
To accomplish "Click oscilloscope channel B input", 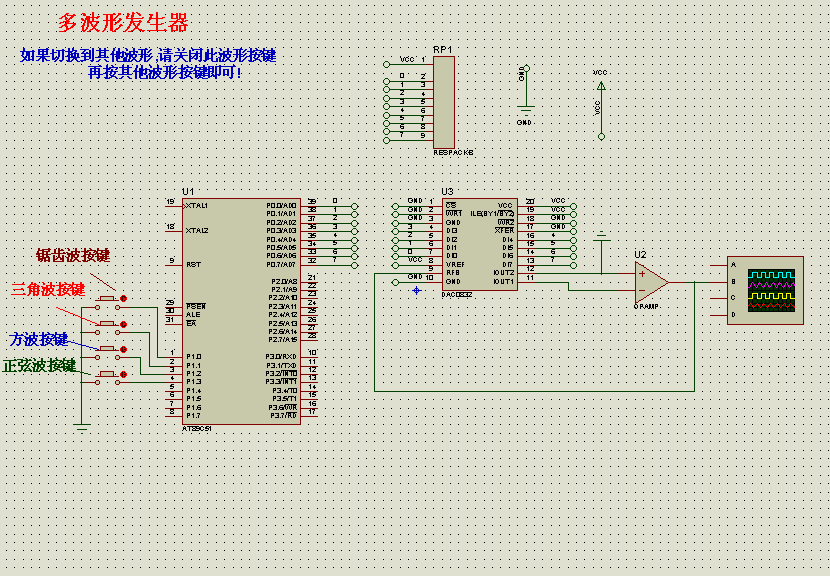I will coord(733,282).
